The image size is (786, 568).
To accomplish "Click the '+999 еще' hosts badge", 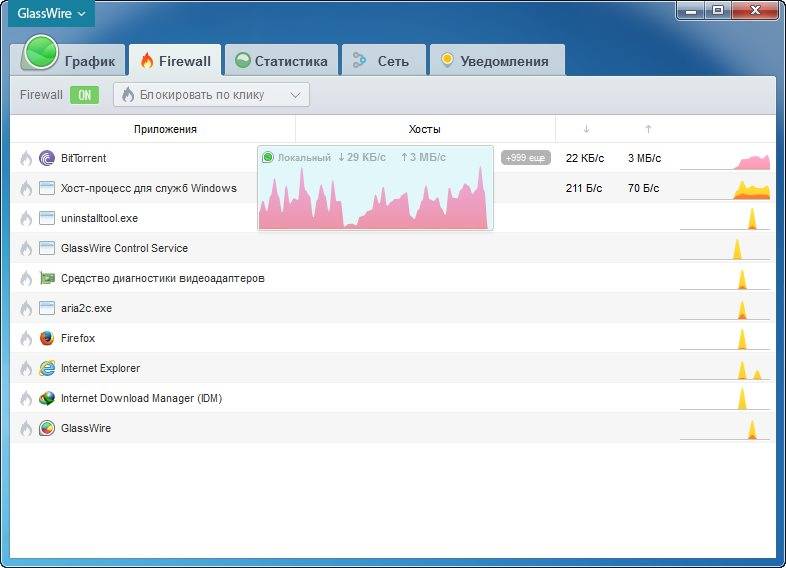I will [x=526, y=158].
